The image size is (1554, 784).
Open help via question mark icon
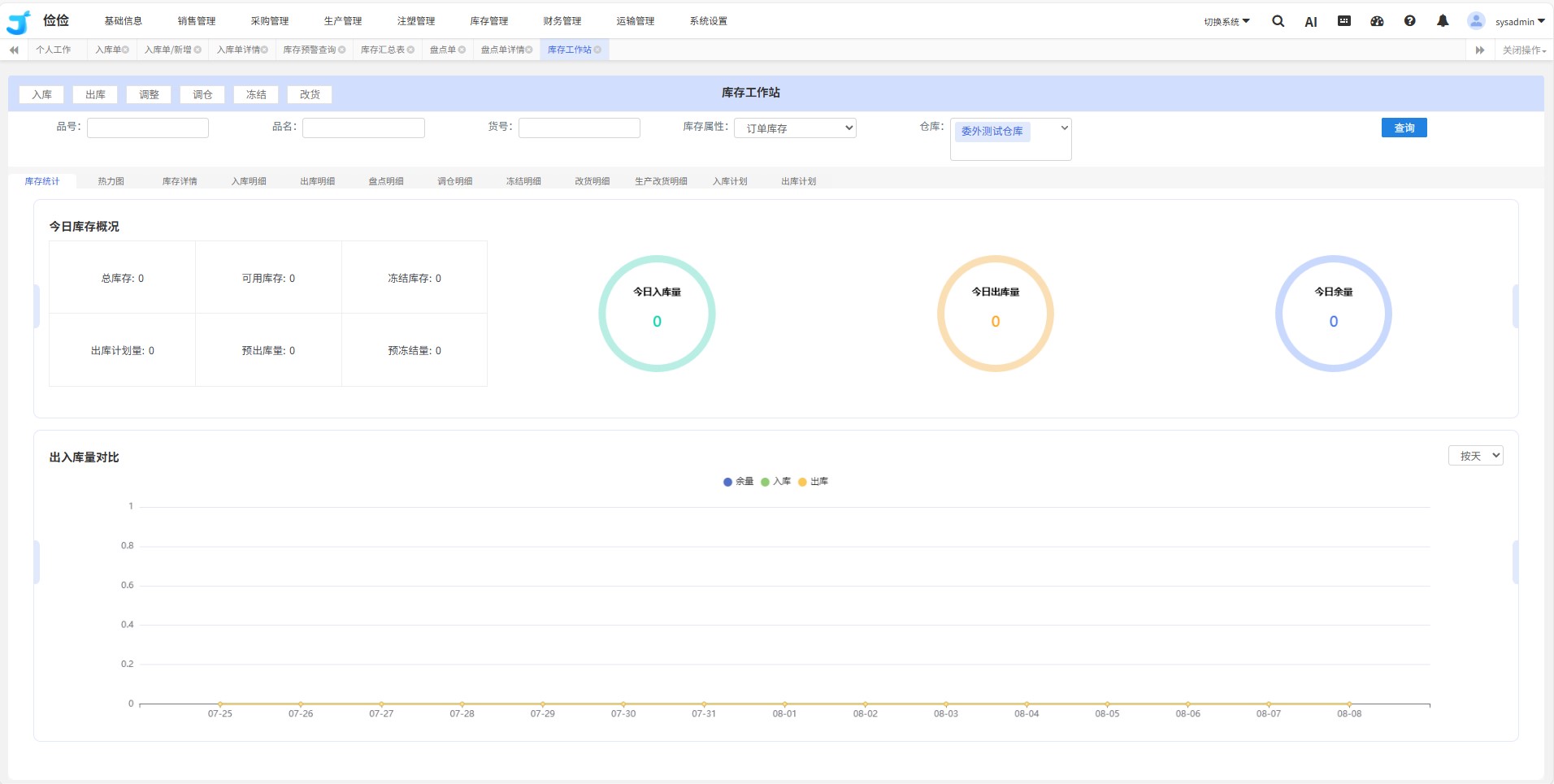tap(1409, 22)
